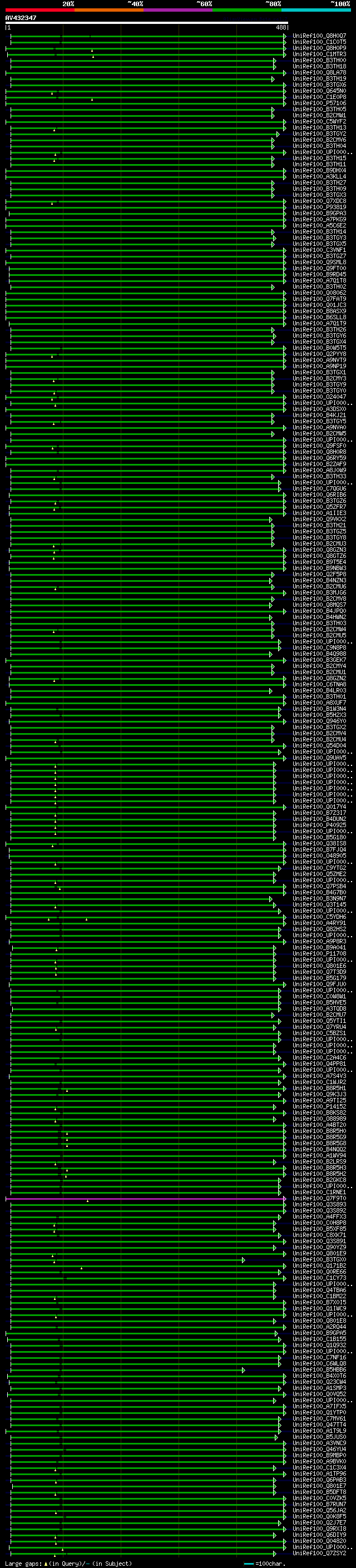
Task: Click the red 20% identity scale segment
Action: [x=39, y=10]
